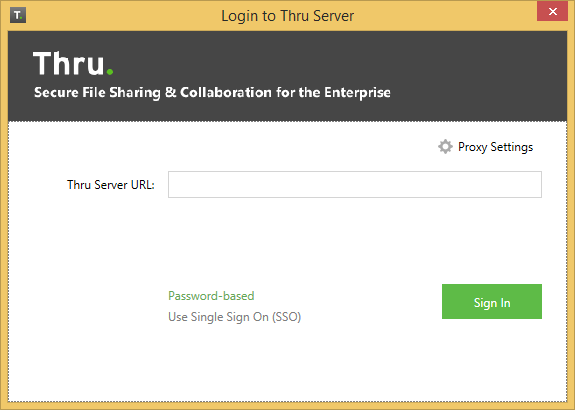575x410 pixels.
Task: Click the Thru Server URL label
Action: 111,185
